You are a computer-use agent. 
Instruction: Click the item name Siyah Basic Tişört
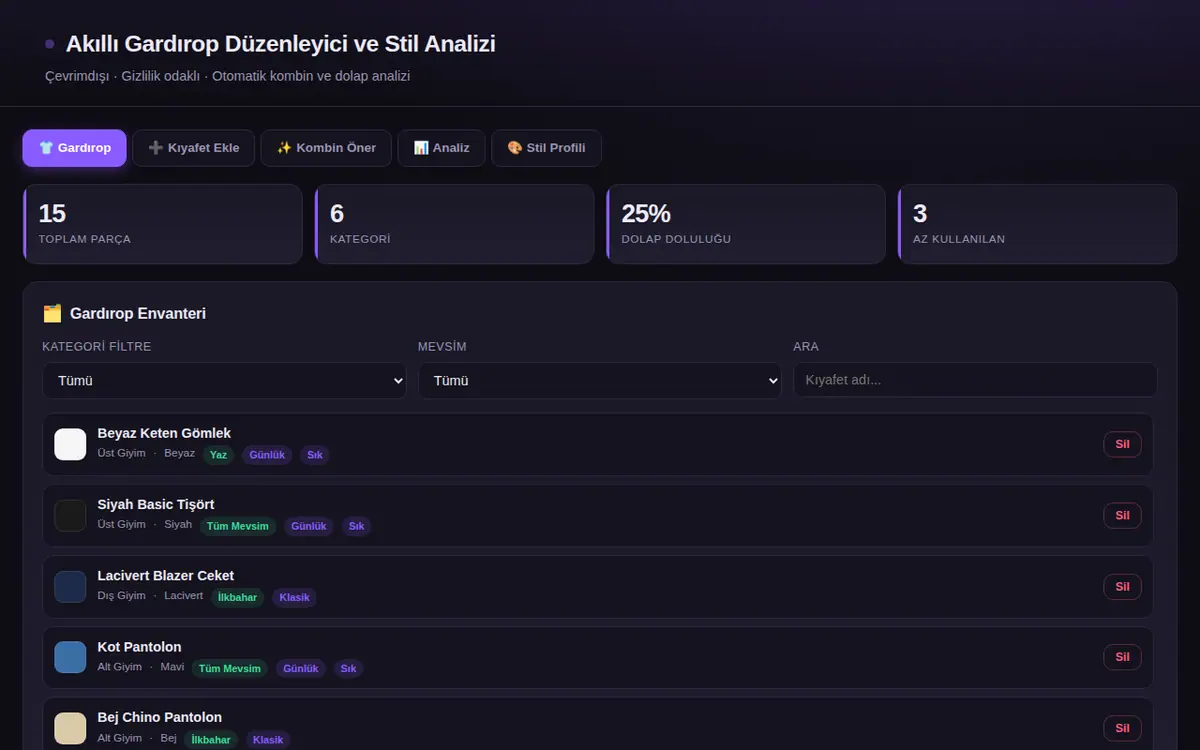point(156,504)
